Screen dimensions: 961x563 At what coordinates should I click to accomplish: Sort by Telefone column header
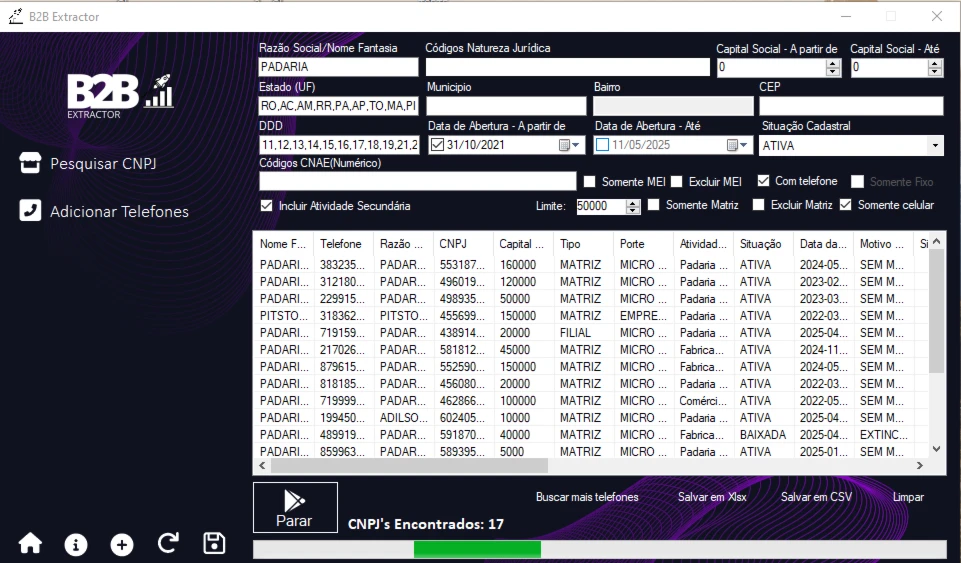click(343, 244)
